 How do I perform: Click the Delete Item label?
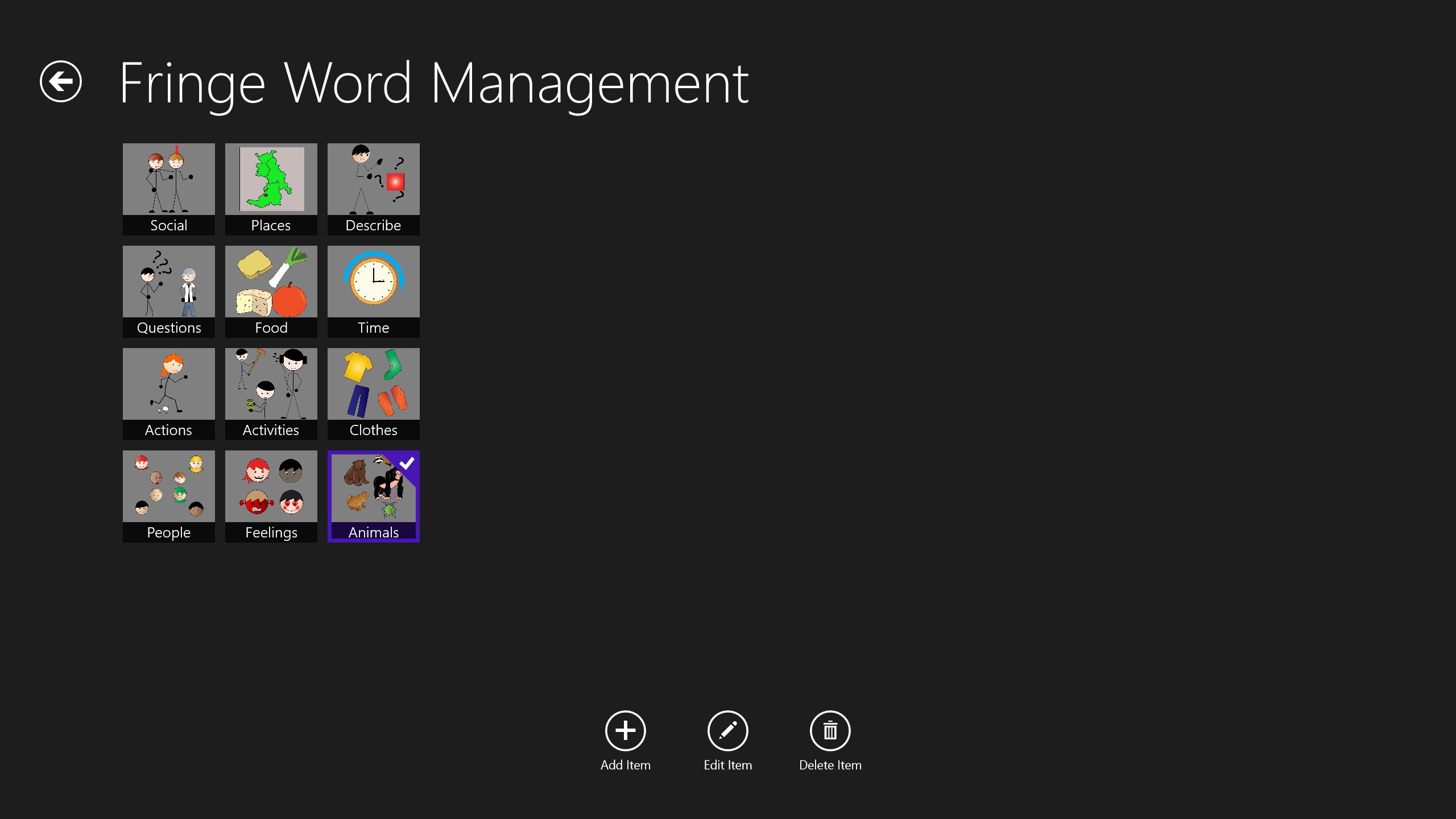830,766
